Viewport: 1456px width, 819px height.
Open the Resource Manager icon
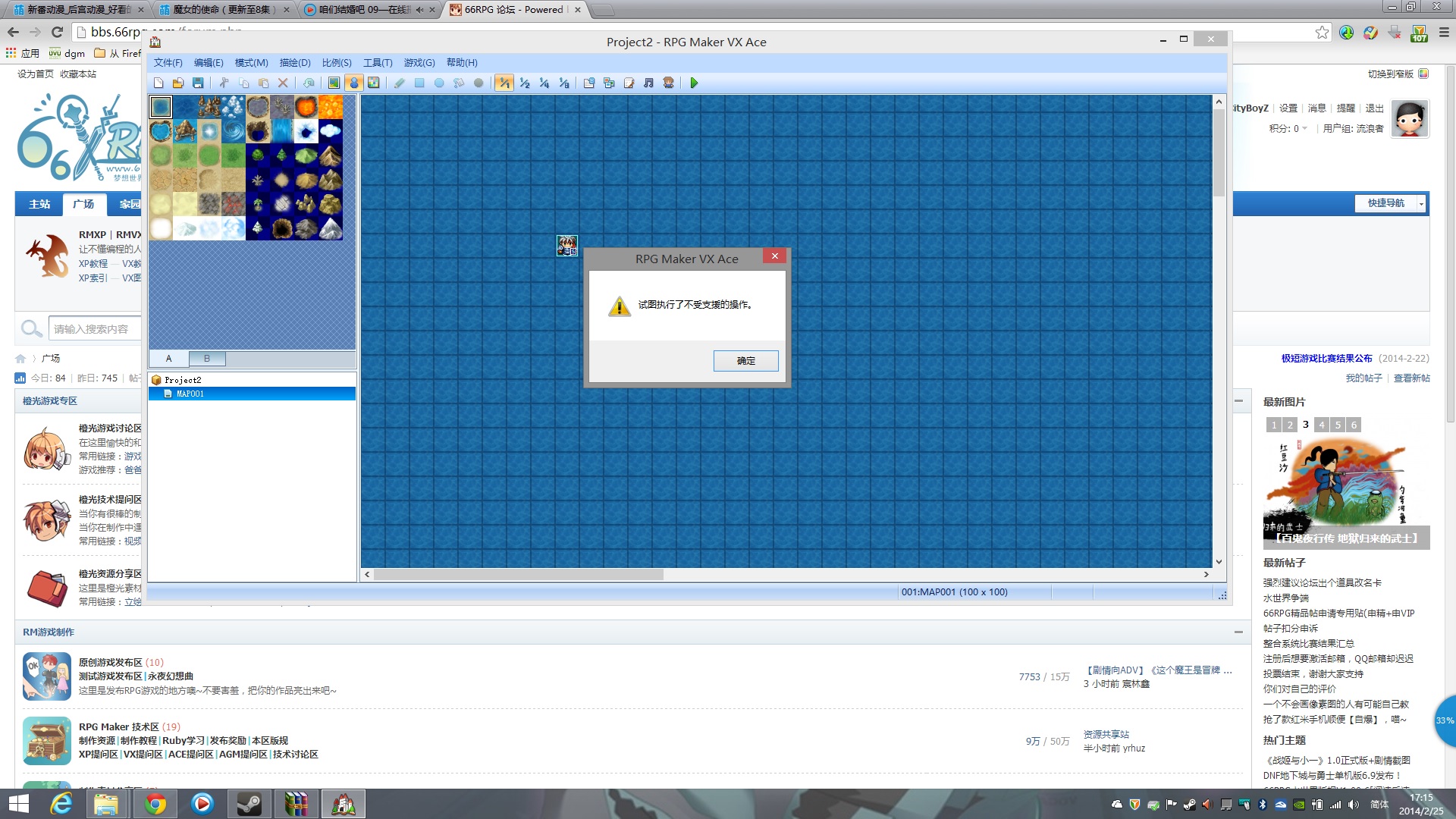[x=609, y=83]
